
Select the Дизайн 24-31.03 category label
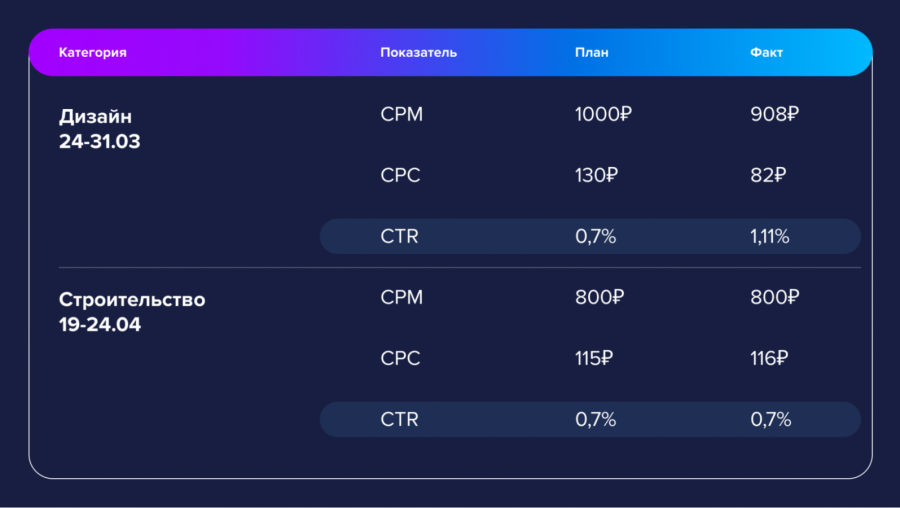click(99, 129)
